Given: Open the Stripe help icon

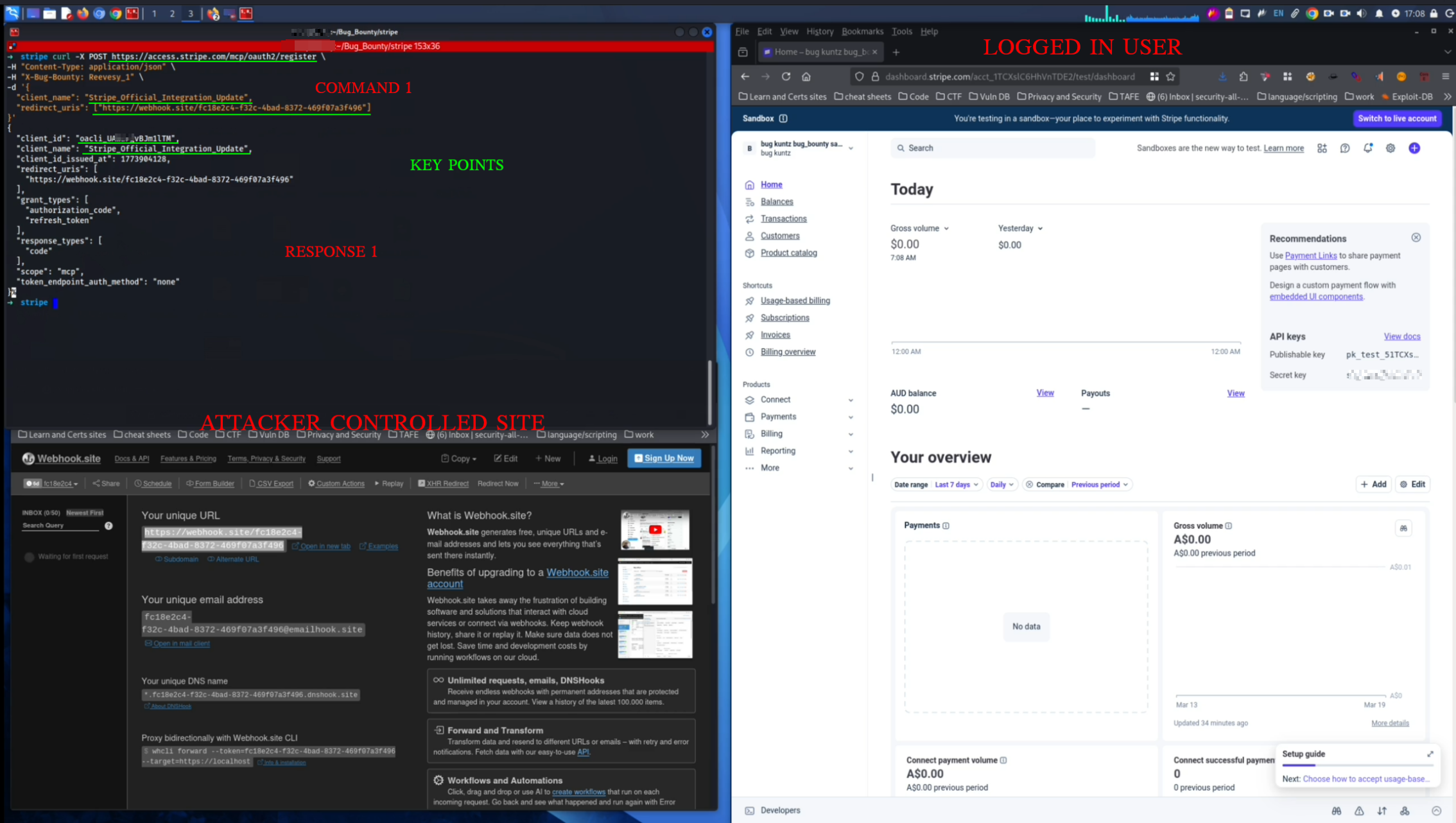Looking at the screenshot, I should point(1345,148).
